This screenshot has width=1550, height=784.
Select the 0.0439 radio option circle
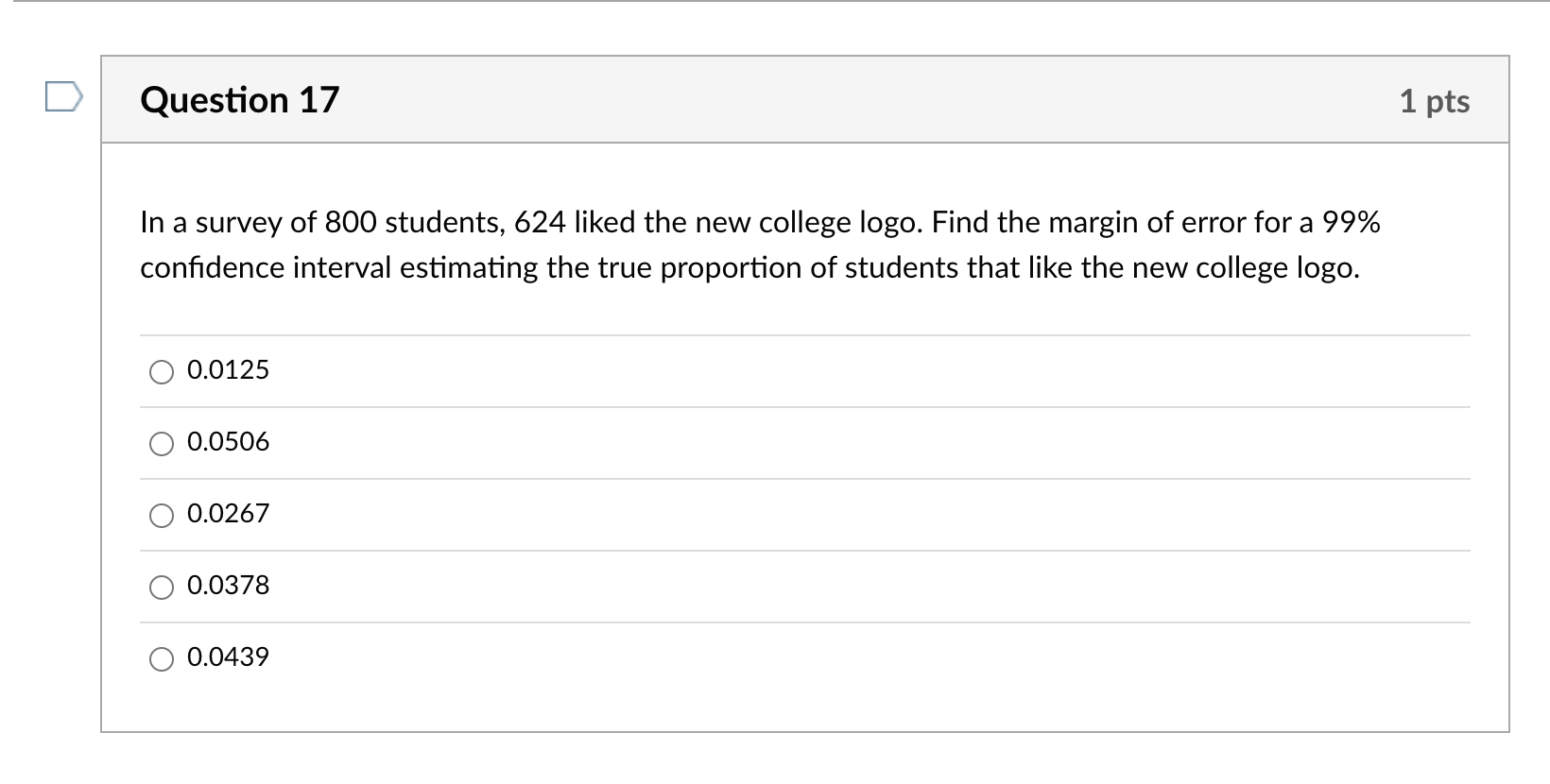click(162, 659)
